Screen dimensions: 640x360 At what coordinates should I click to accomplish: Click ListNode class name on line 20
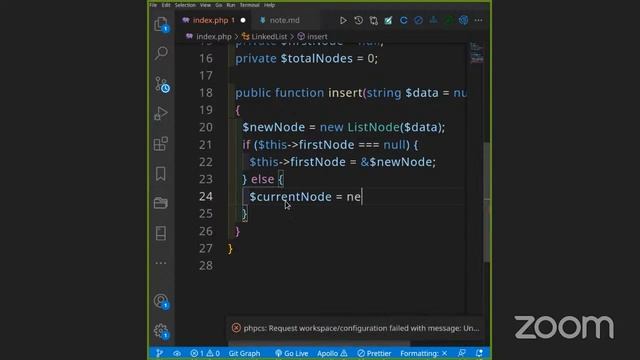[373, 127]
